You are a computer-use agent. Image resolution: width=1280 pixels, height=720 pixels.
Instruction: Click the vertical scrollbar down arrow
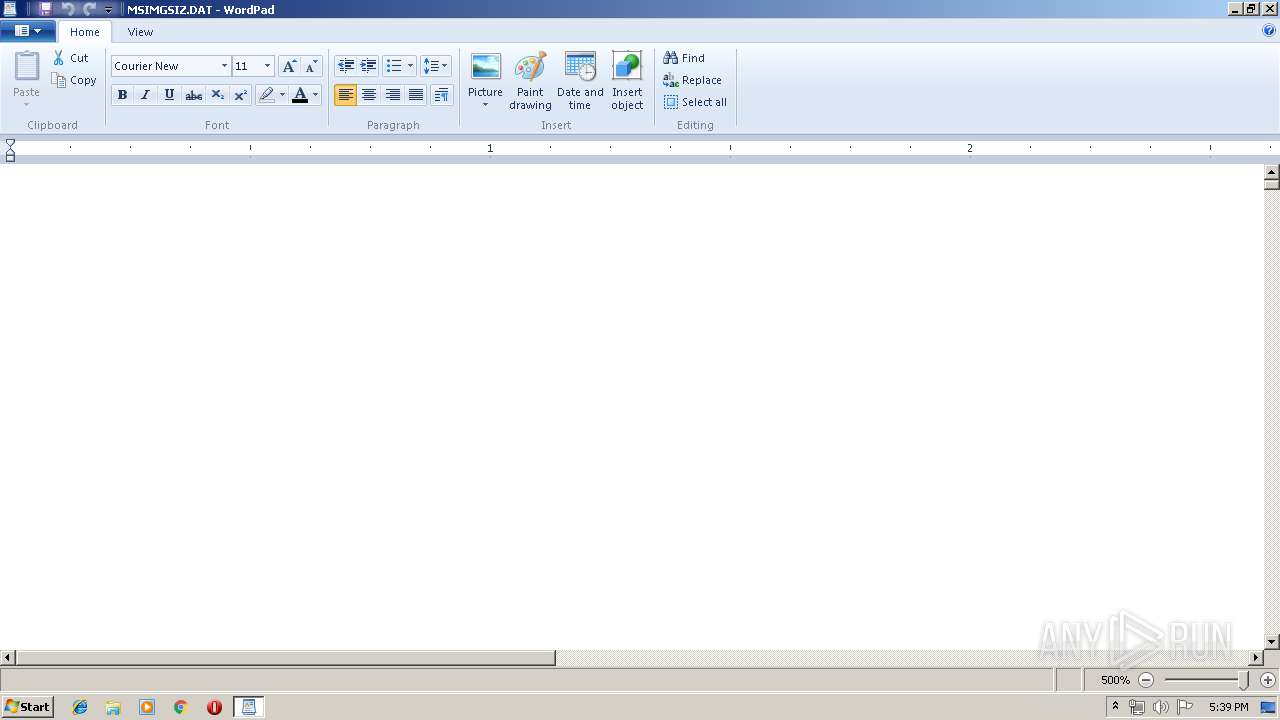click(1272, 642)
